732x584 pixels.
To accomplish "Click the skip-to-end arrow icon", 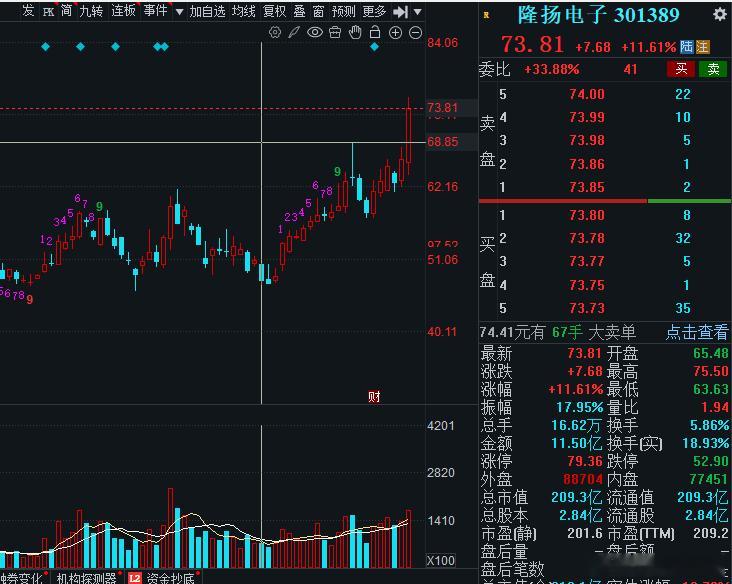I will tap(401, 12).
